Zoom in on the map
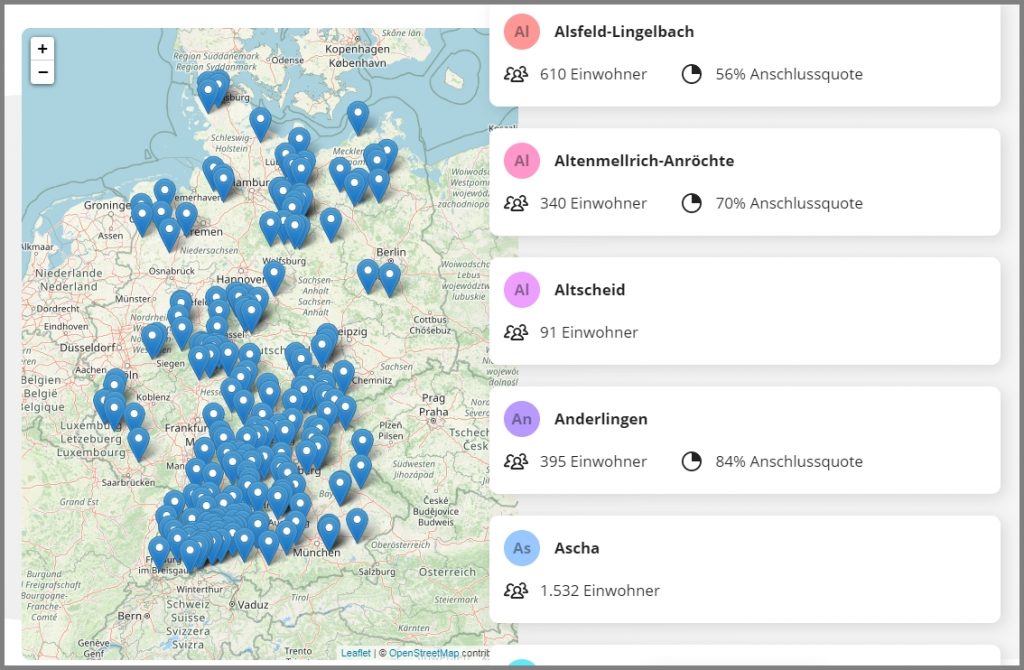 pos(42,49)
